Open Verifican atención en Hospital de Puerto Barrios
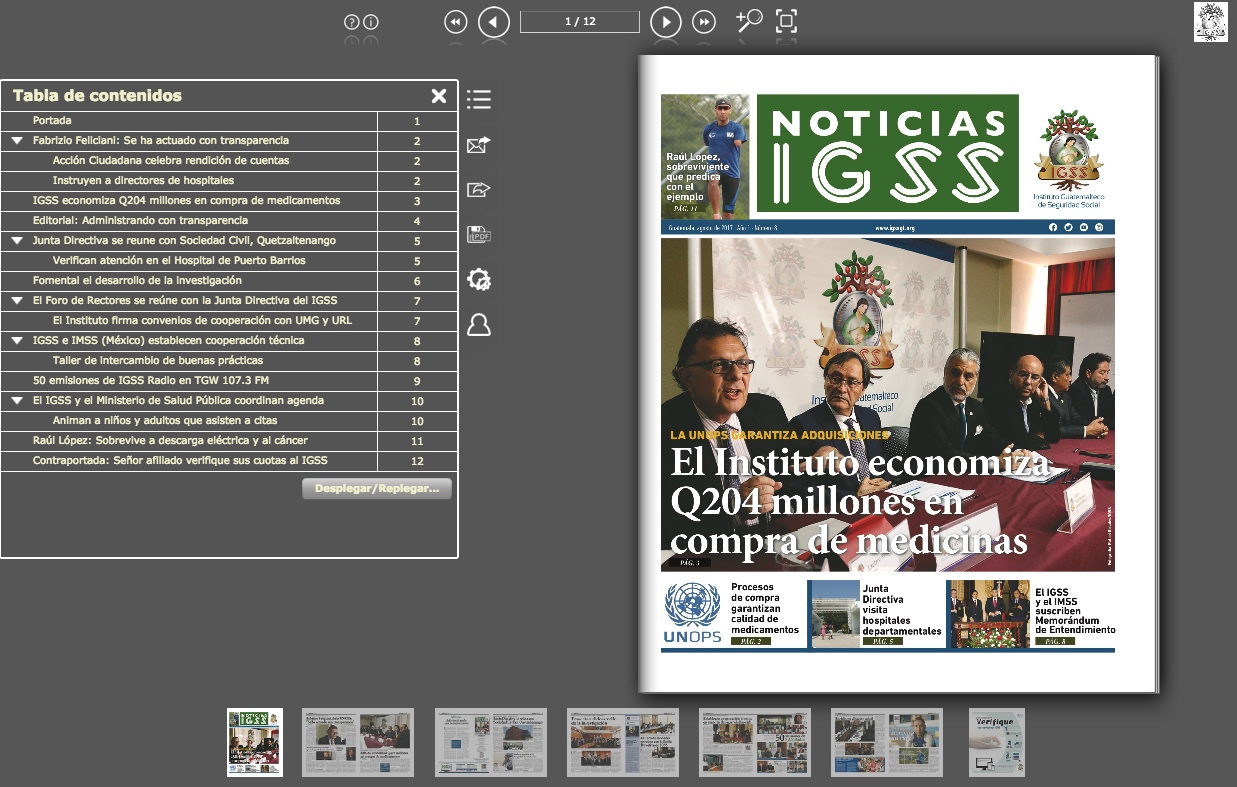The image size is (1237, 787). pos(179,261)
